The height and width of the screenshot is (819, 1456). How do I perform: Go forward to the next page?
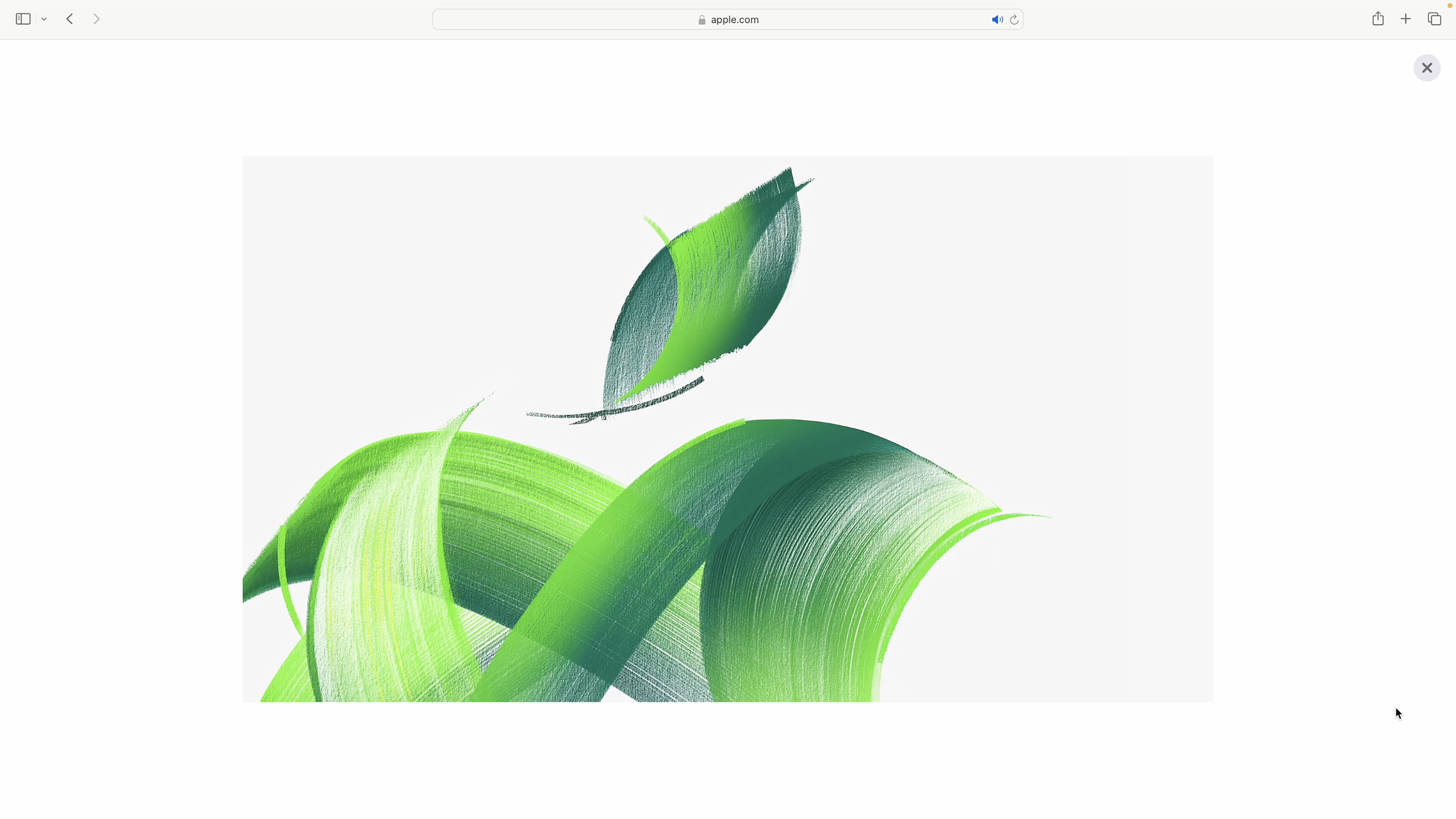pos(97,19)
